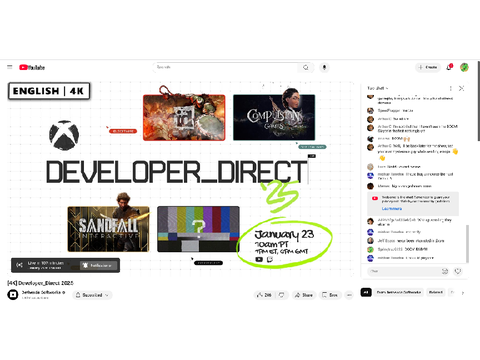Click the magnifier search button
This screenshot has height=360, width=480.
coord(306,67)
